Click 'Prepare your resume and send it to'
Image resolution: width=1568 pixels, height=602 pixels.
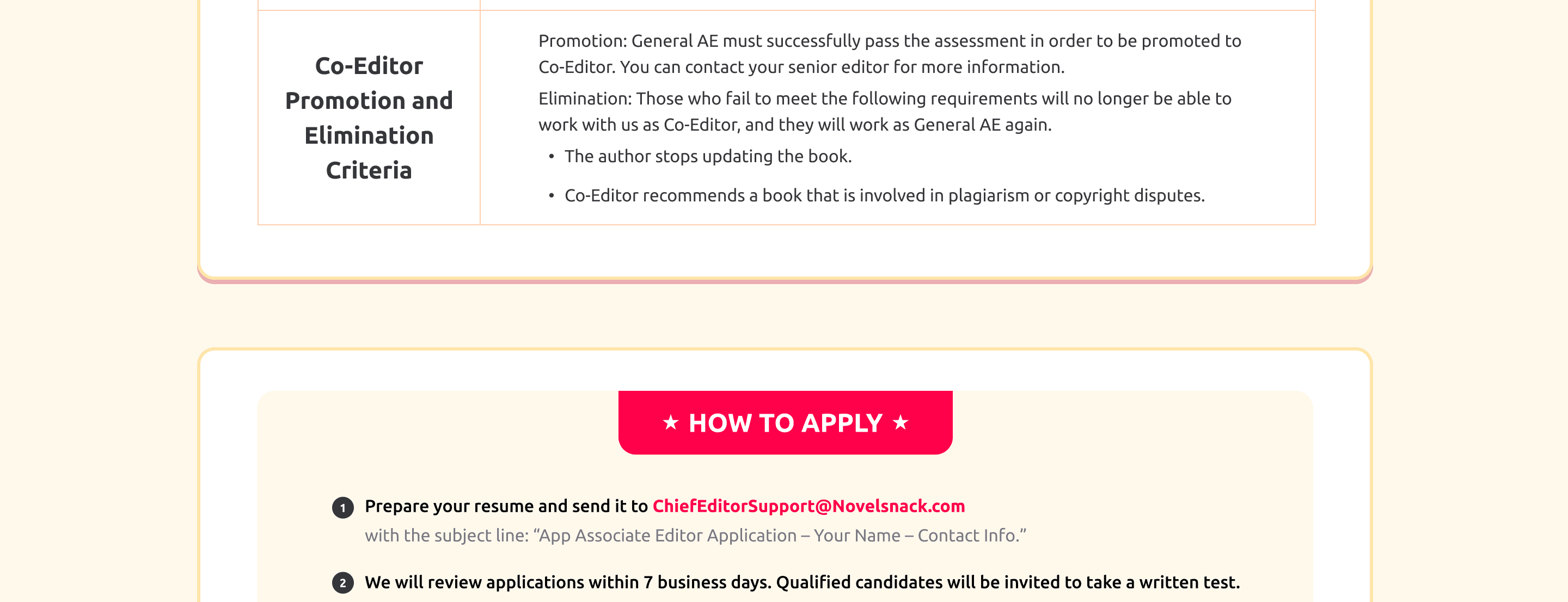pyautogui.click(x=506, y=506)
